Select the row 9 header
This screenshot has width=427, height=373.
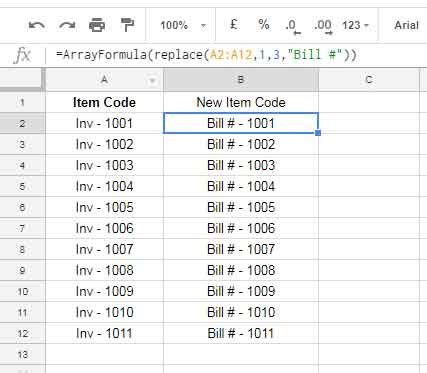(22, 270)
